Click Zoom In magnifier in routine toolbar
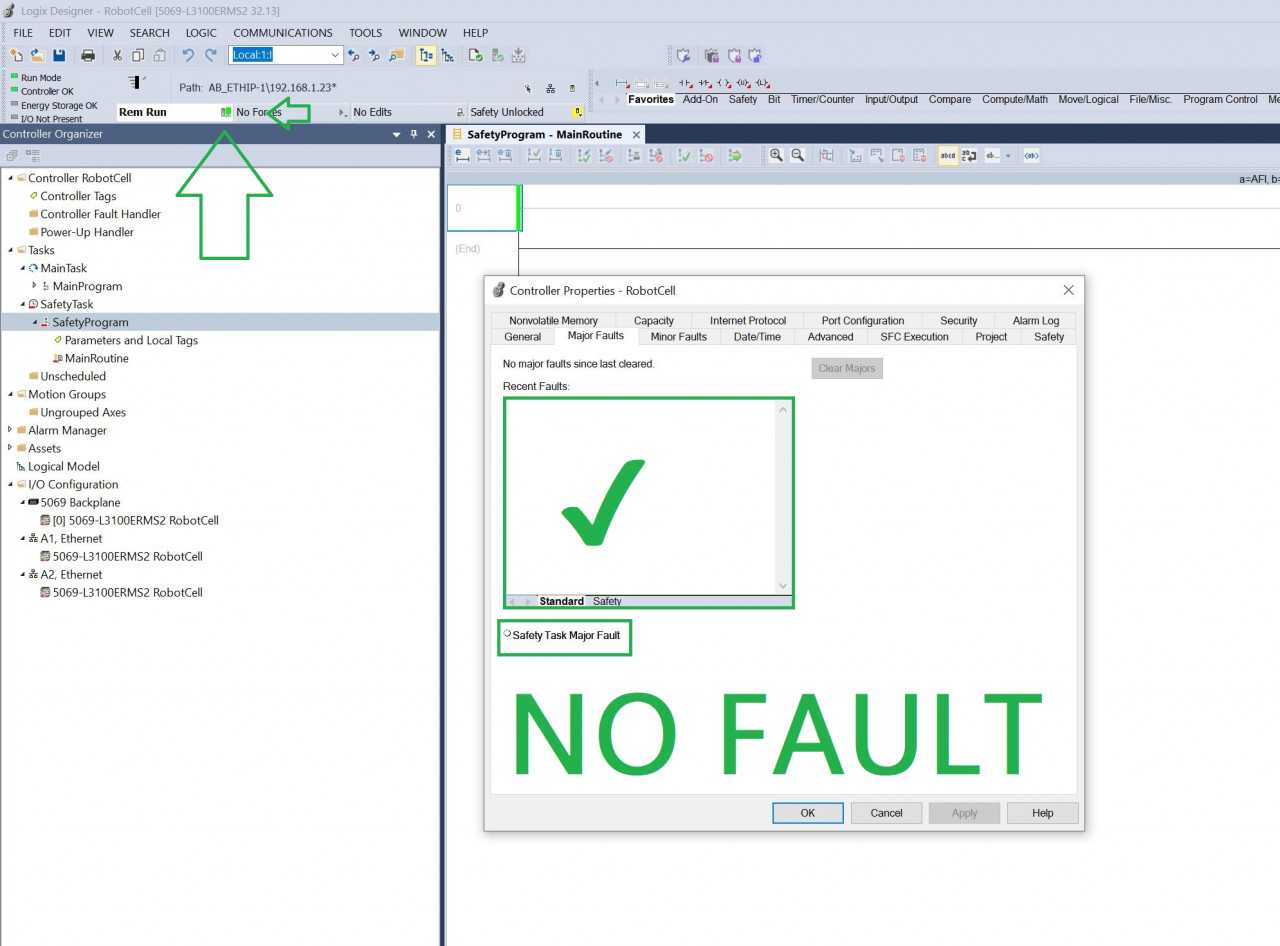 pyautogui.click(x=776, y=155)
